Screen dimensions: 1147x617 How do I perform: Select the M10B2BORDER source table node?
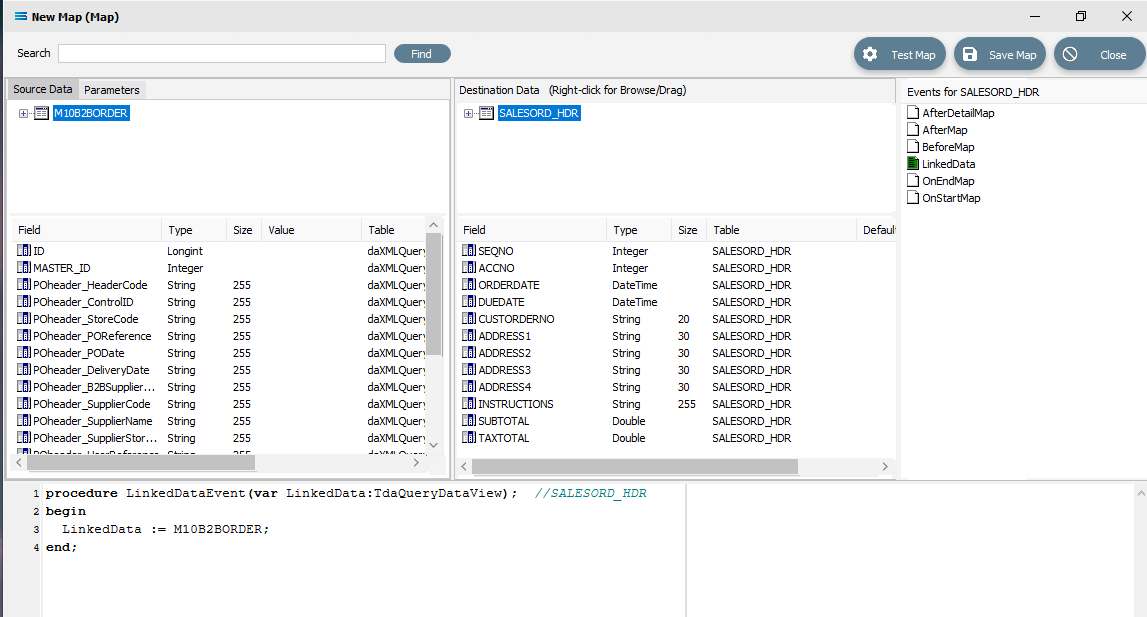tap(91, 113)
